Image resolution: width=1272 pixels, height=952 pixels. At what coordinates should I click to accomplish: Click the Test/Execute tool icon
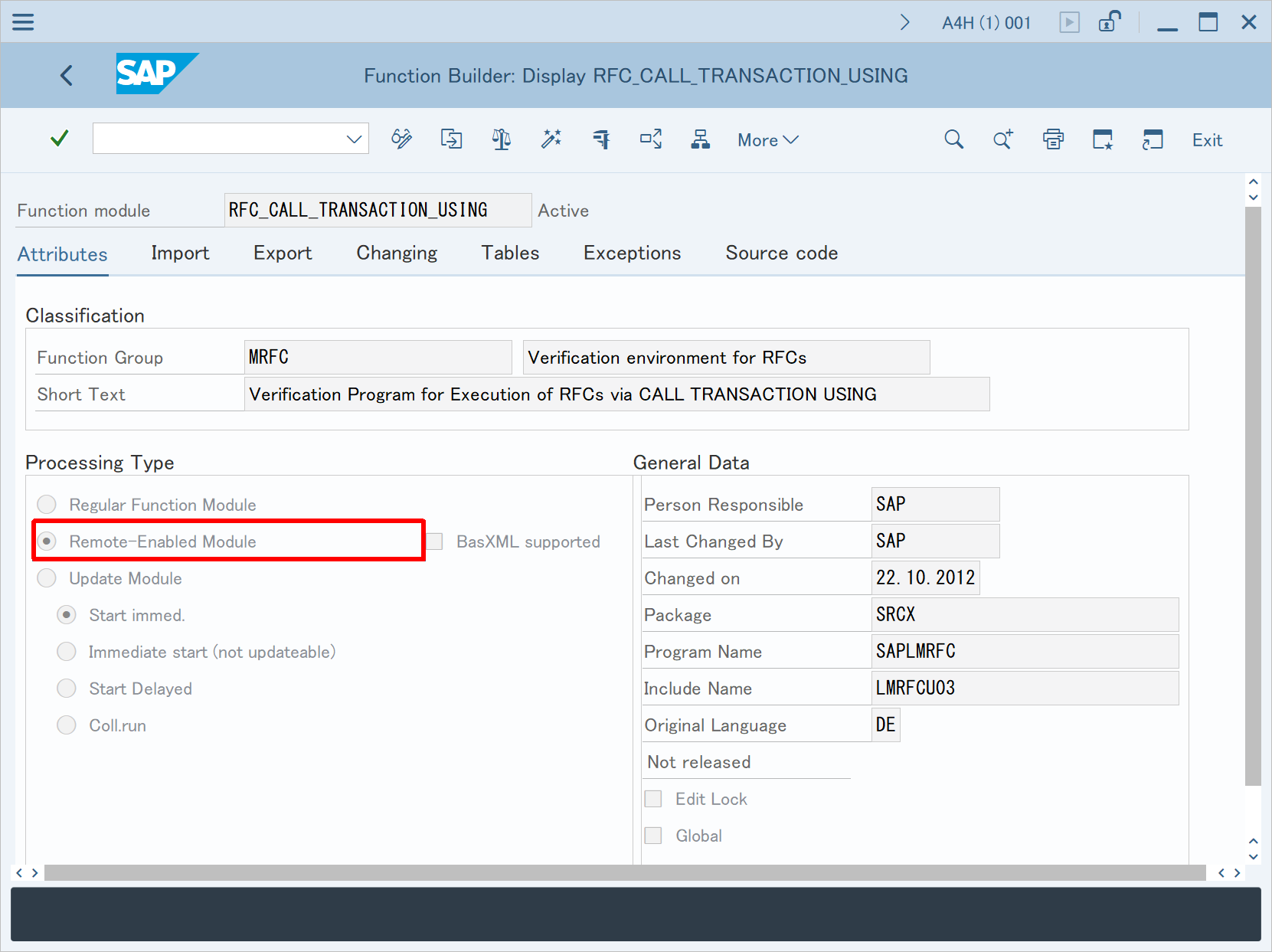click(601, 139)
